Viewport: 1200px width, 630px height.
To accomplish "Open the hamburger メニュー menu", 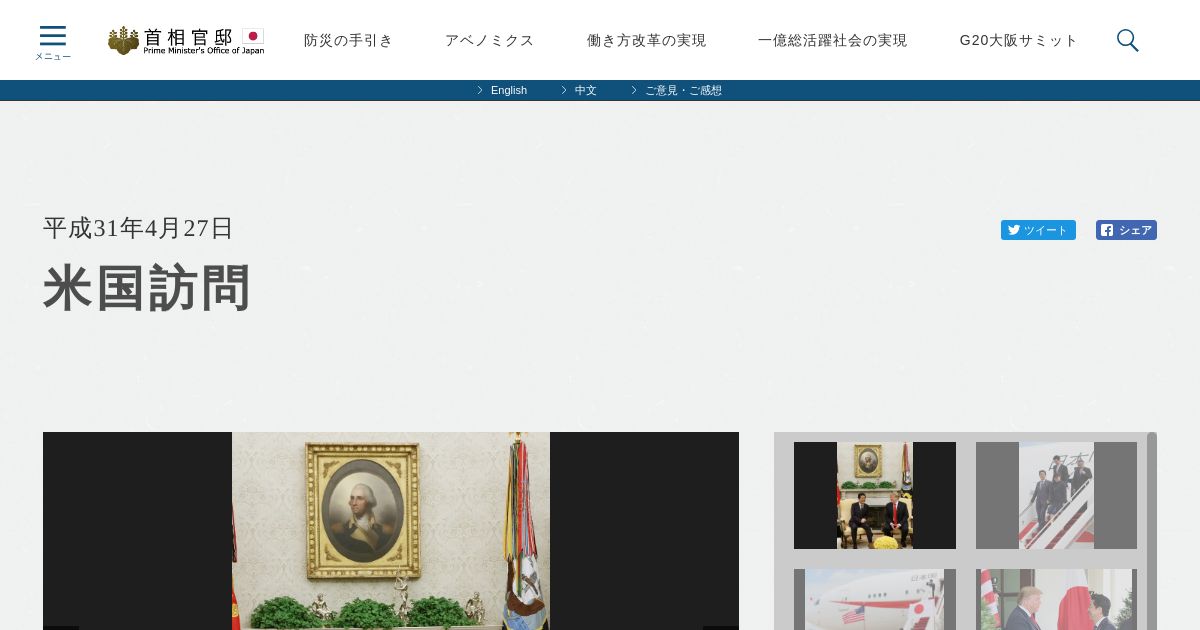I will click(x=53, y=43).
